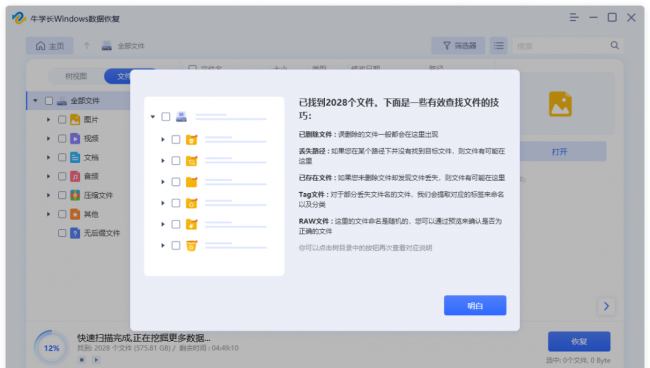Stop the scan with the stop button
This screenshot has height=368, width=650.
(x=82, y=360)
